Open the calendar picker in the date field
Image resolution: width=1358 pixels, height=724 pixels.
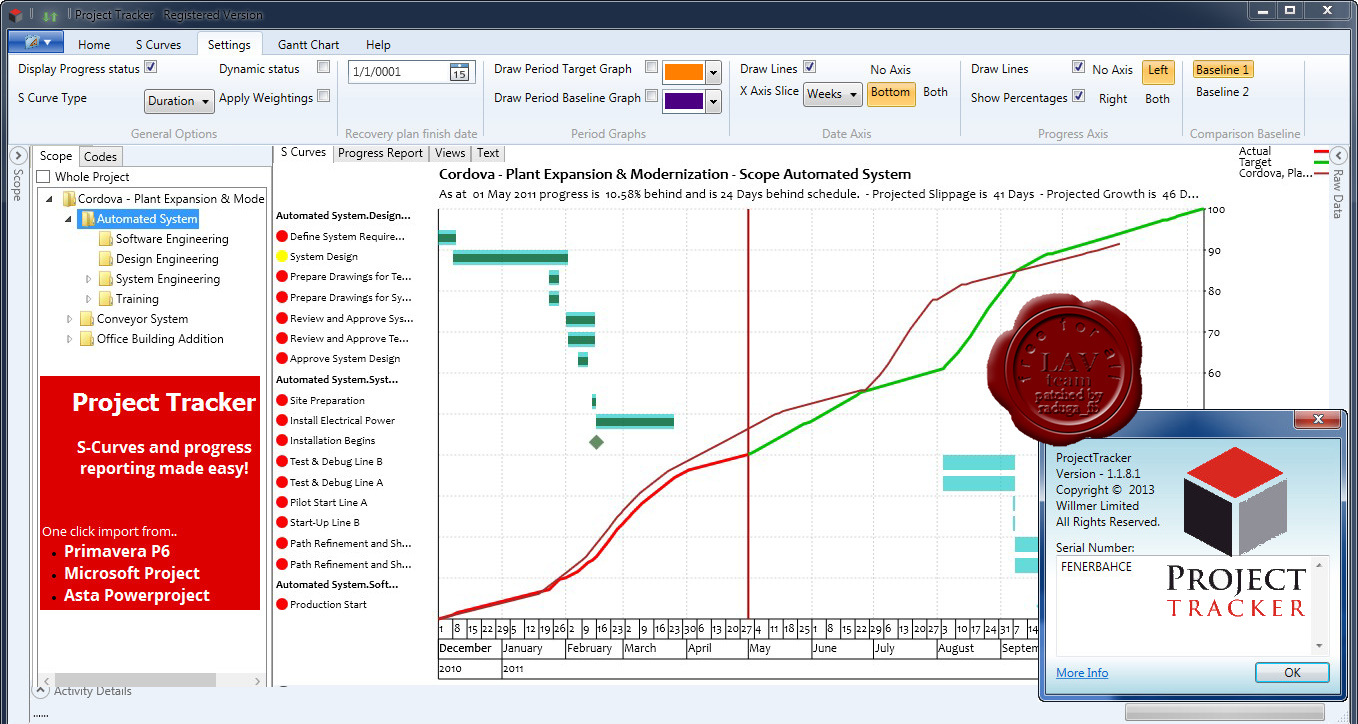459,72
